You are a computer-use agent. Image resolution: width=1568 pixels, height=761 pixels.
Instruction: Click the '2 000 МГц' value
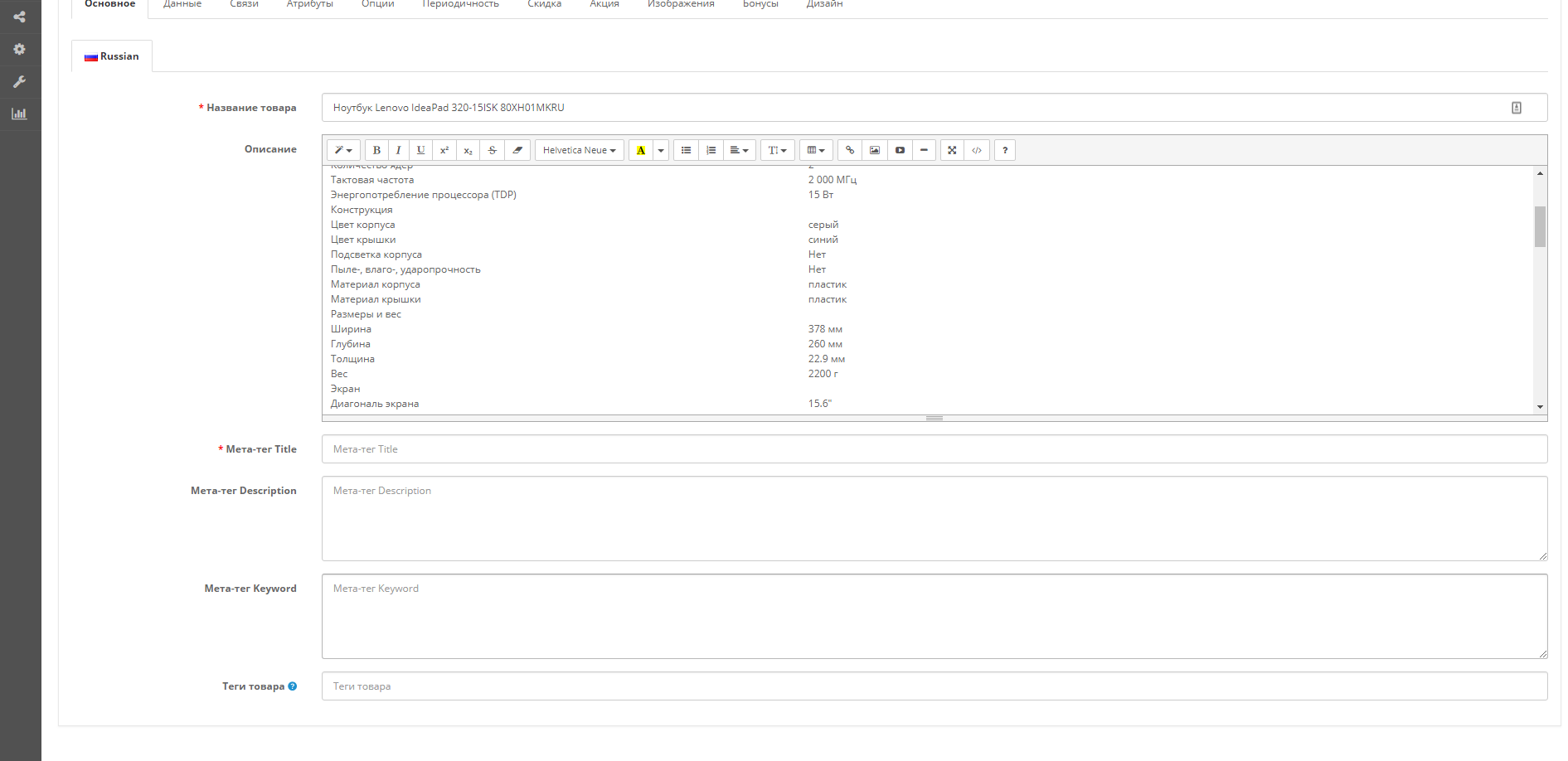click(x=833, y=180)
